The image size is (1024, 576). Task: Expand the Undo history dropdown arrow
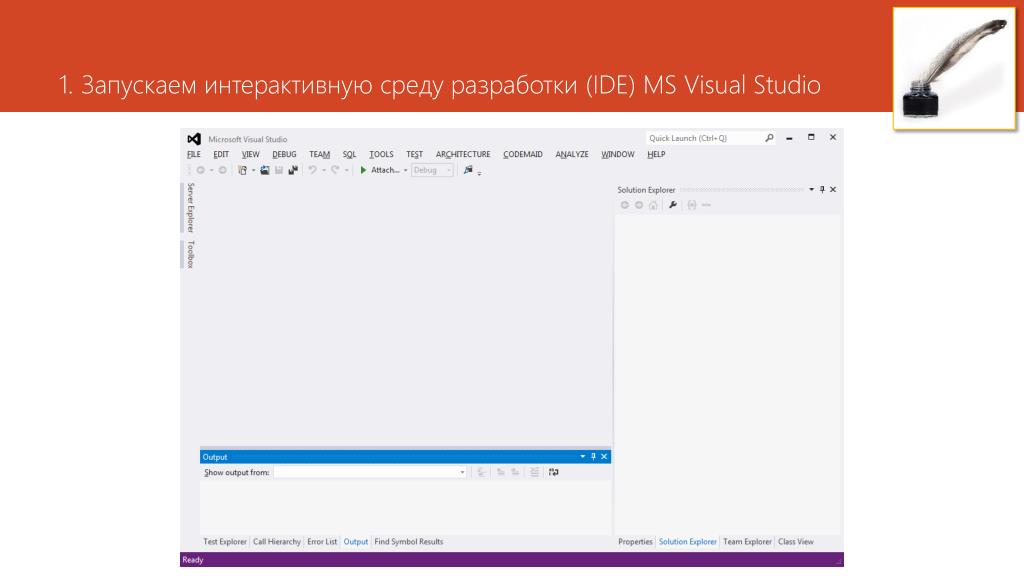click(323, 170)
